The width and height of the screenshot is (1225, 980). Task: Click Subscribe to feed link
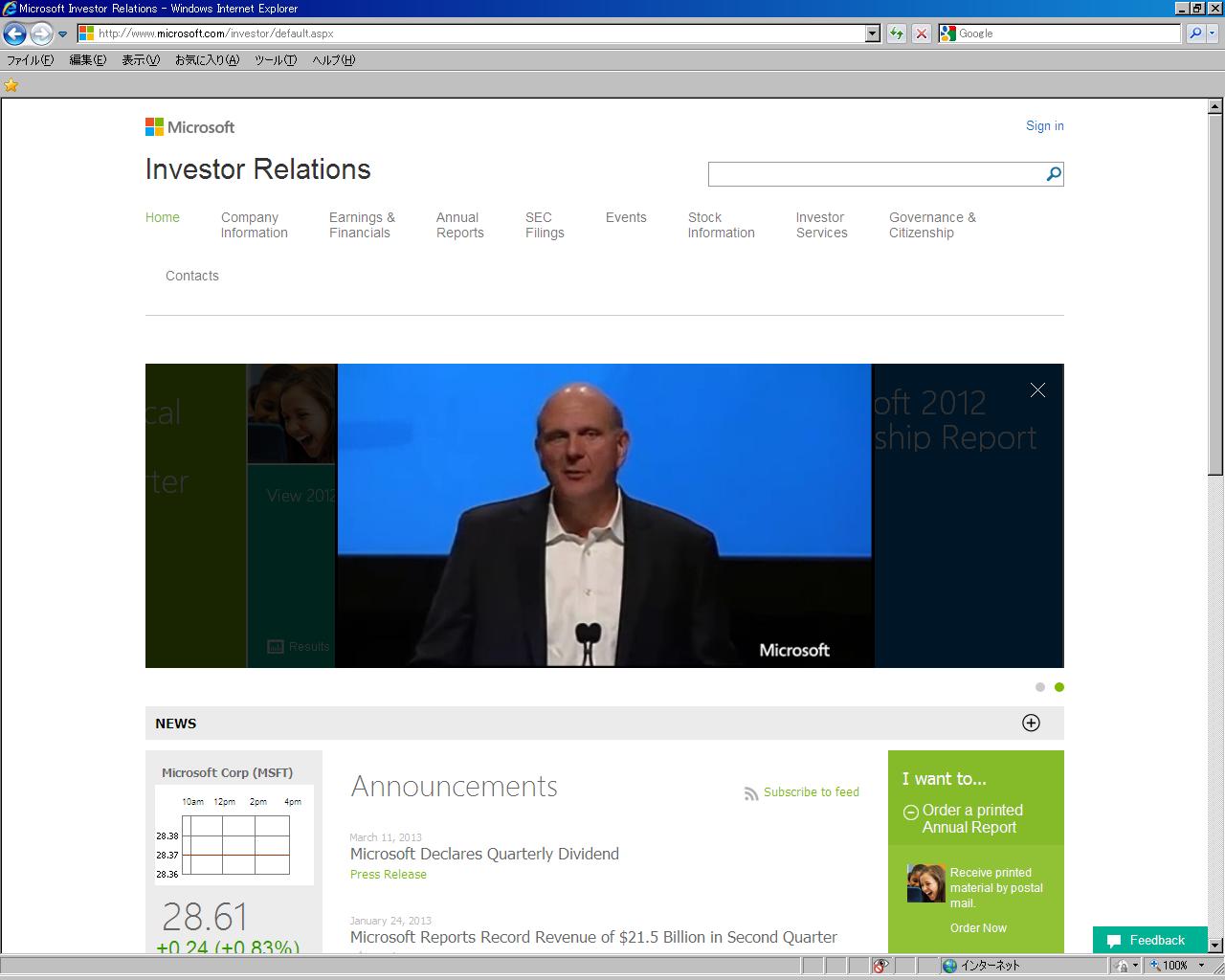(812, 791)
